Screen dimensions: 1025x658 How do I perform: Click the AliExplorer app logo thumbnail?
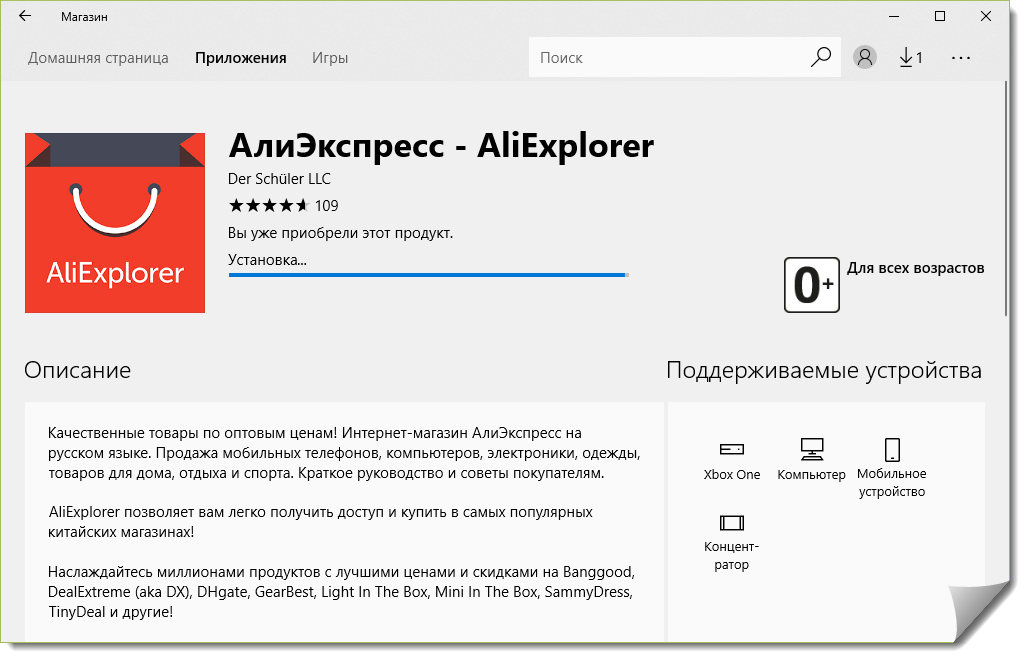[114, 223]
